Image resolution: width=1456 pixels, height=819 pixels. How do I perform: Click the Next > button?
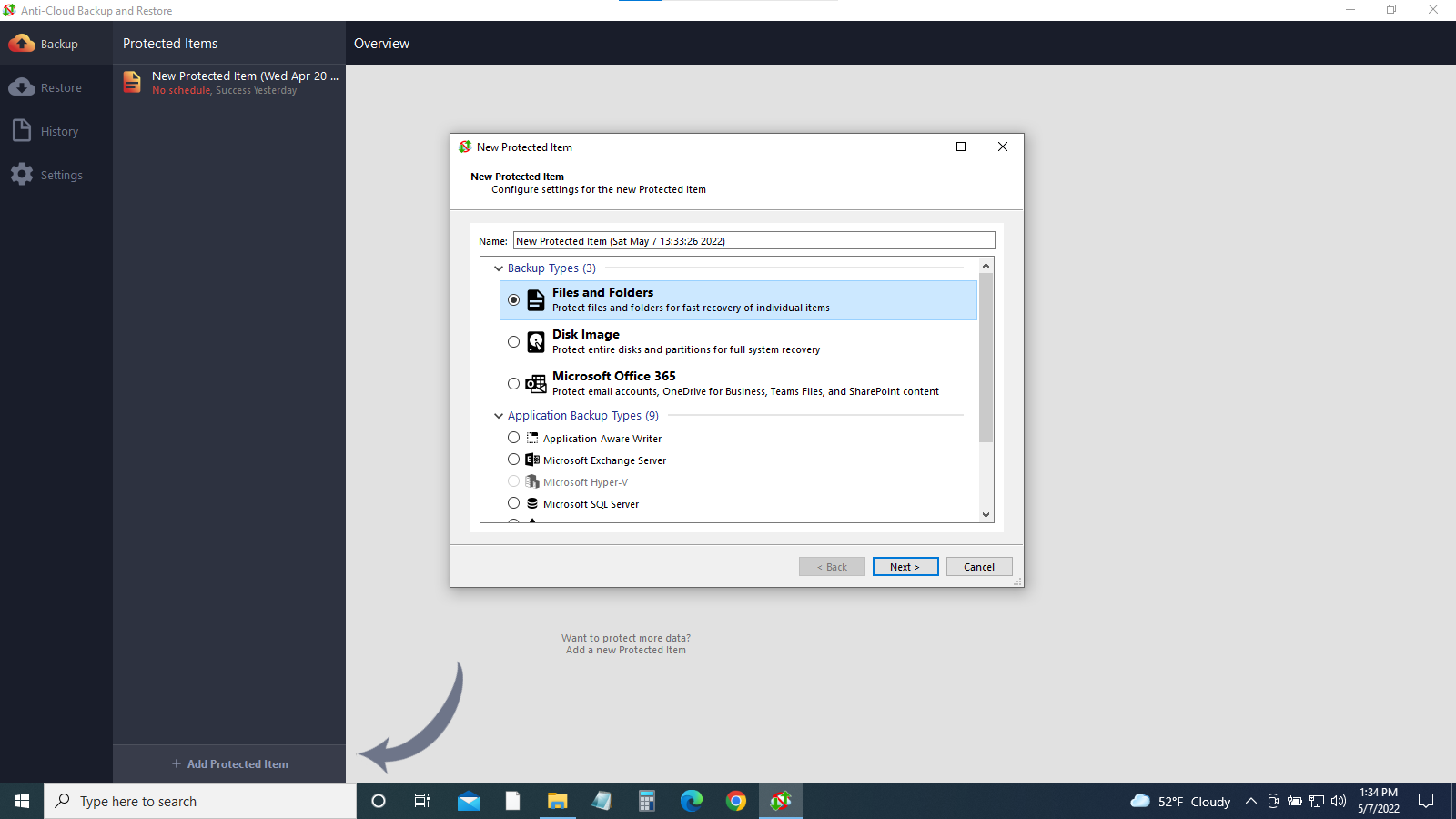[x=905, y=567]
